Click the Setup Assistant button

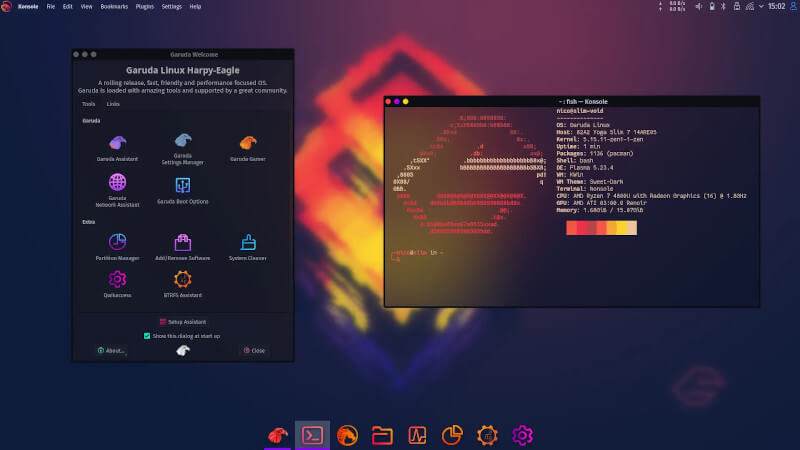183,322
